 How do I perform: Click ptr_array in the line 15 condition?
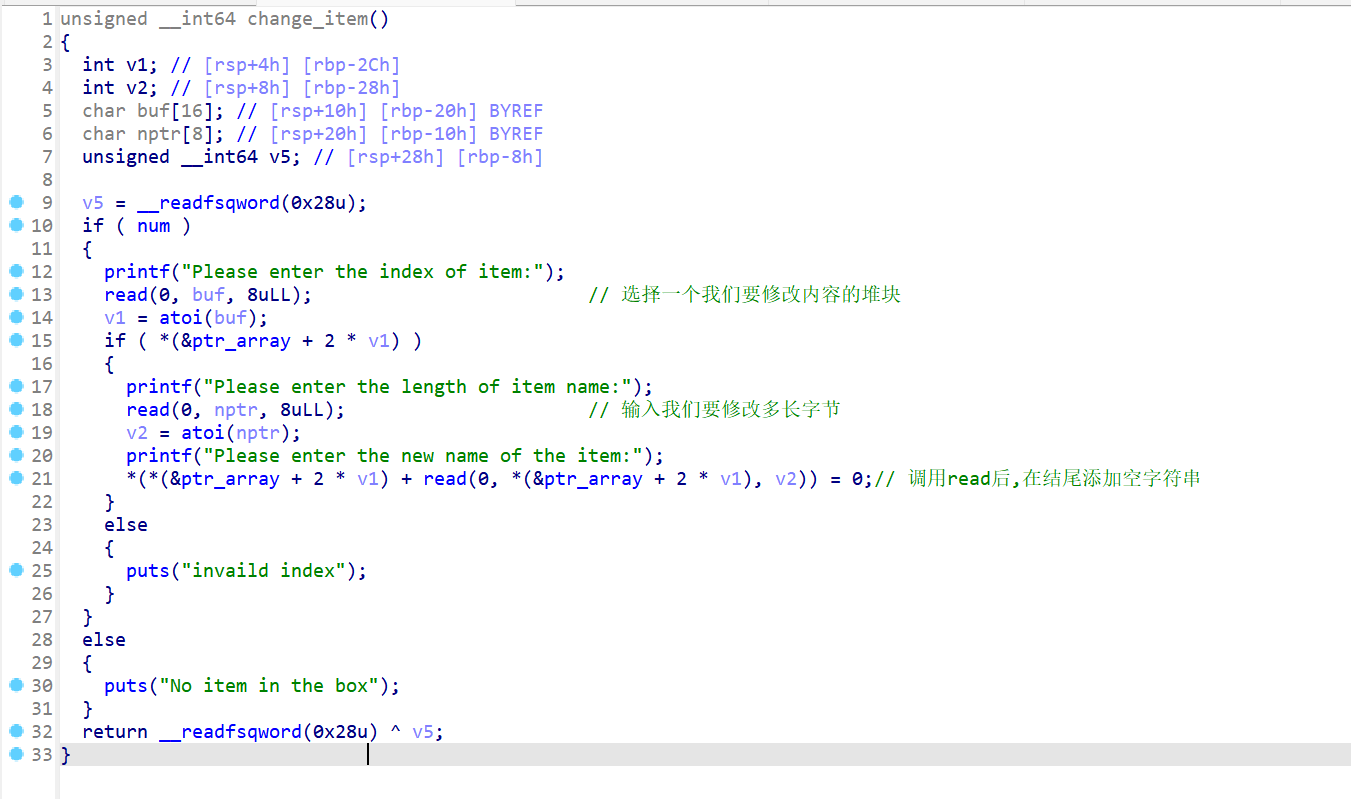(241, 341)
